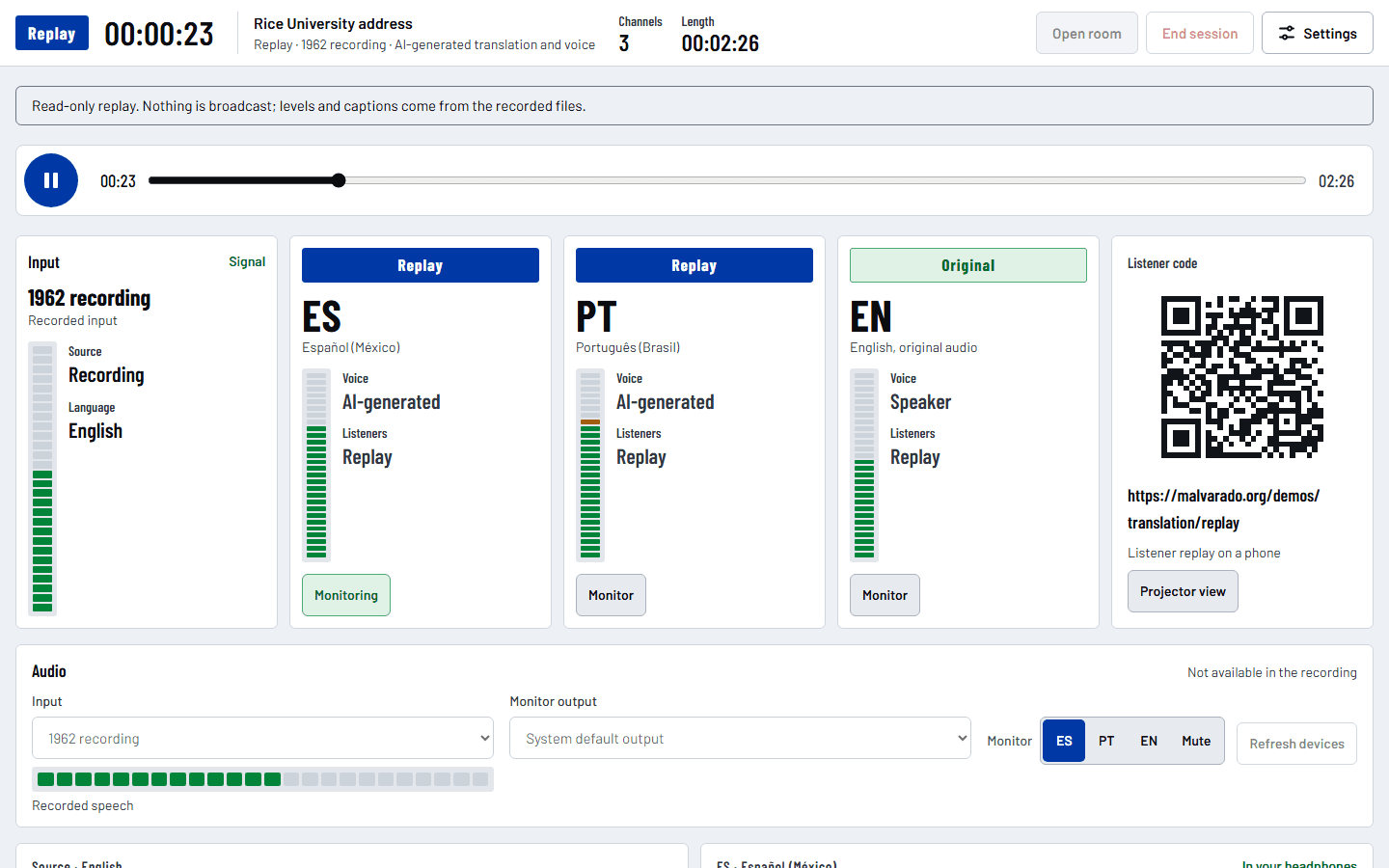1389x868 pixels.
Task: Click the sliders icon in Settings
Action: tap(1287, 34)
